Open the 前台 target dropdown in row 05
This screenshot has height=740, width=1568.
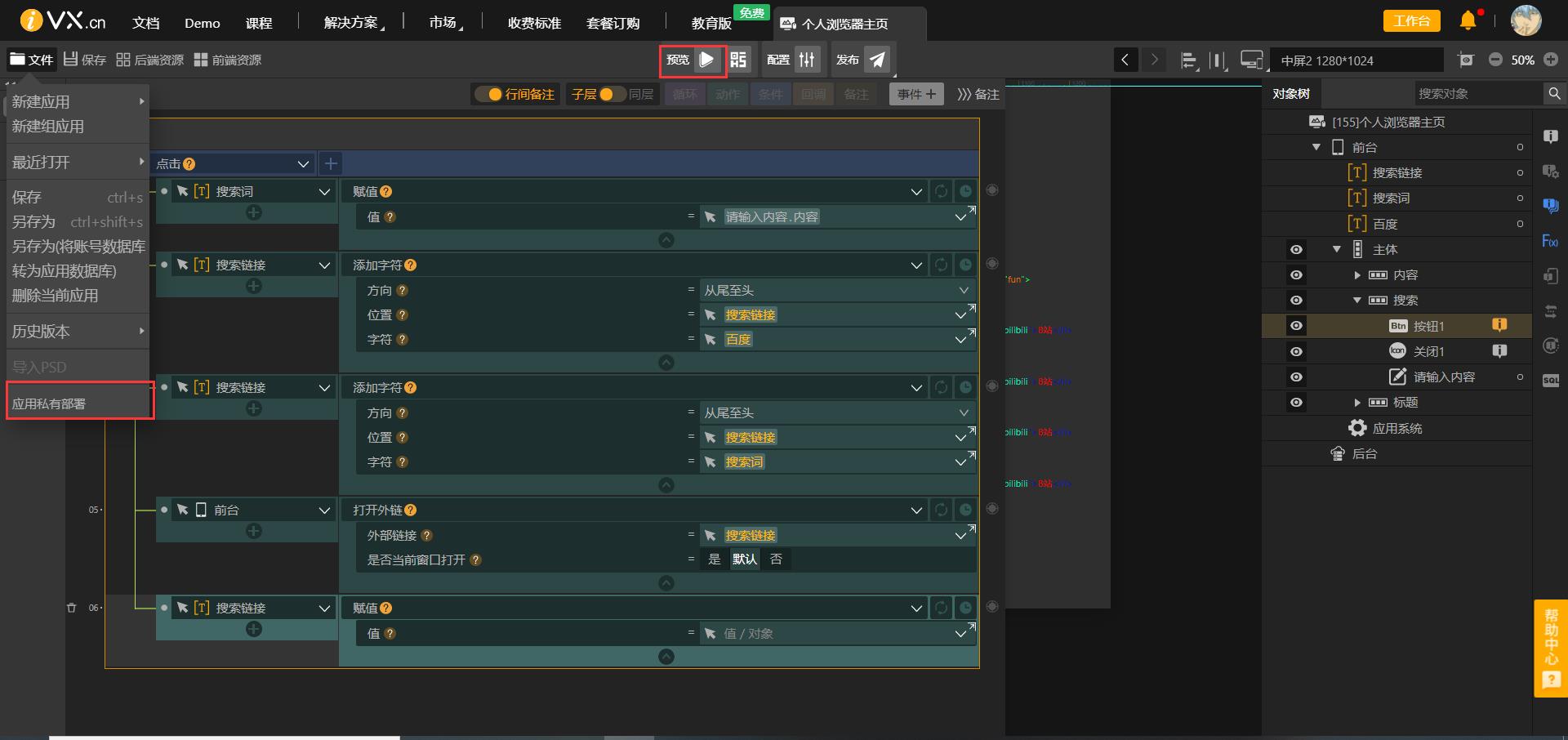[324, 510]
